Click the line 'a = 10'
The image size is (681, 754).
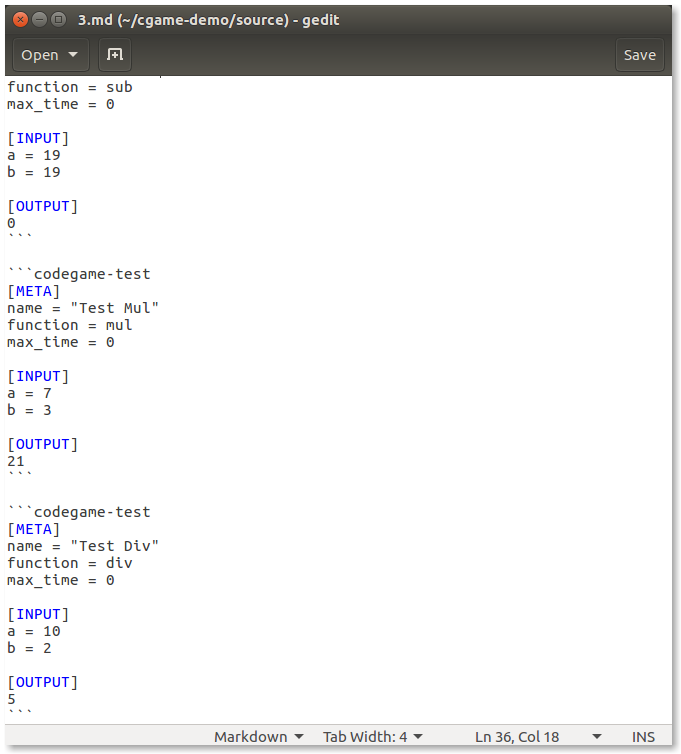pyautogui.click(x=34, y=631)
